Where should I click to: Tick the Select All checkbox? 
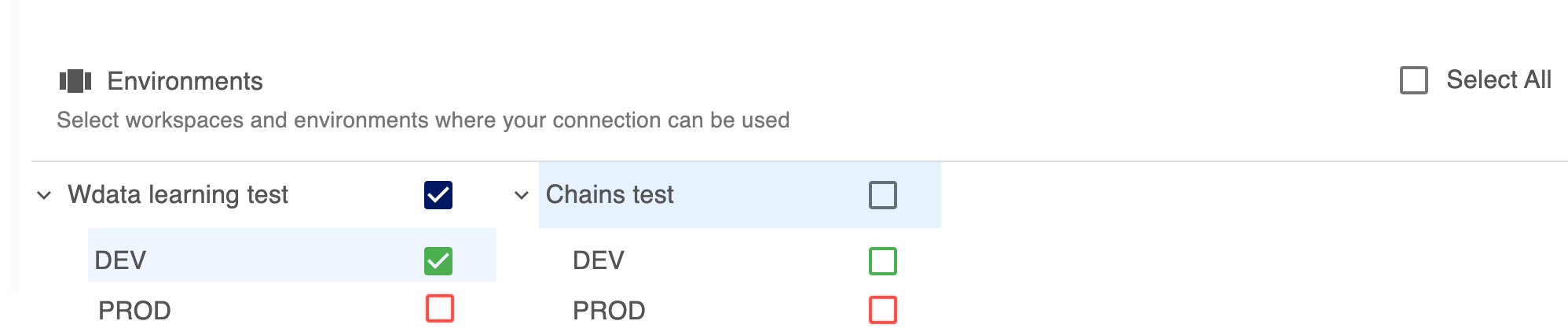[x=1413, y=80]
